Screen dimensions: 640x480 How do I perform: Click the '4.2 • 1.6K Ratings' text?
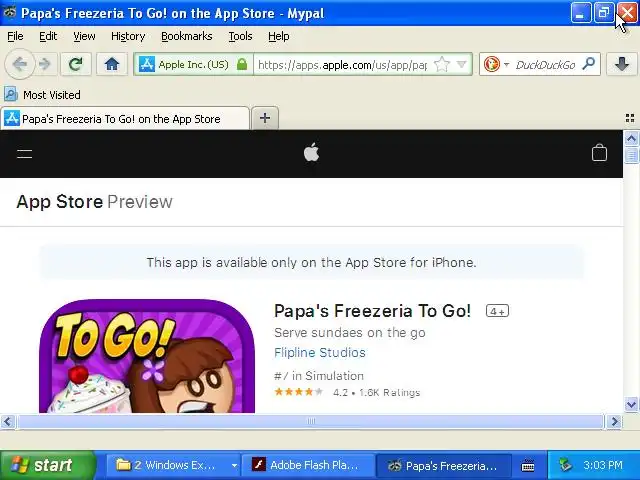(x=376, y=393)
